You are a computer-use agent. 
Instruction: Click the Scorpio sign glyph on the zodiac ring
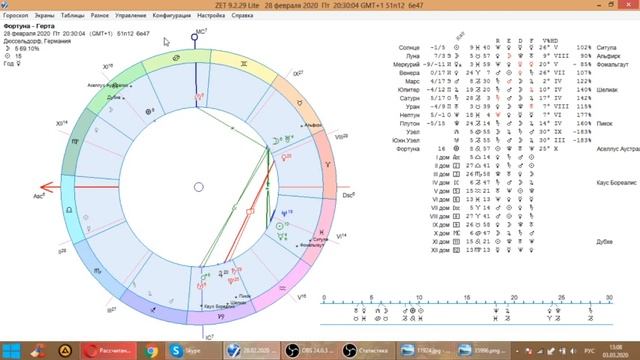point(98,271)
